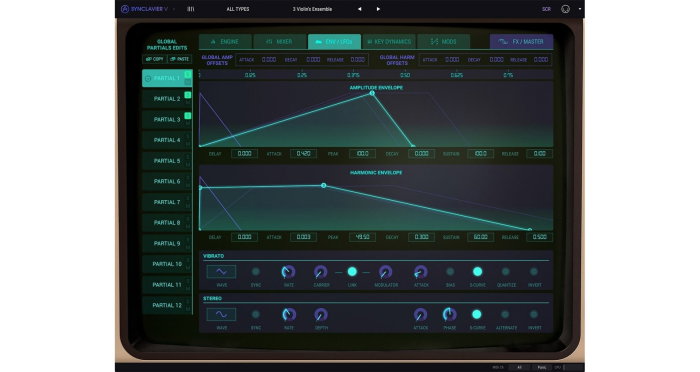Image resolution: width=700 pixels, height=372 pixels.
Task: Select Partial 9
Action: 167,243
